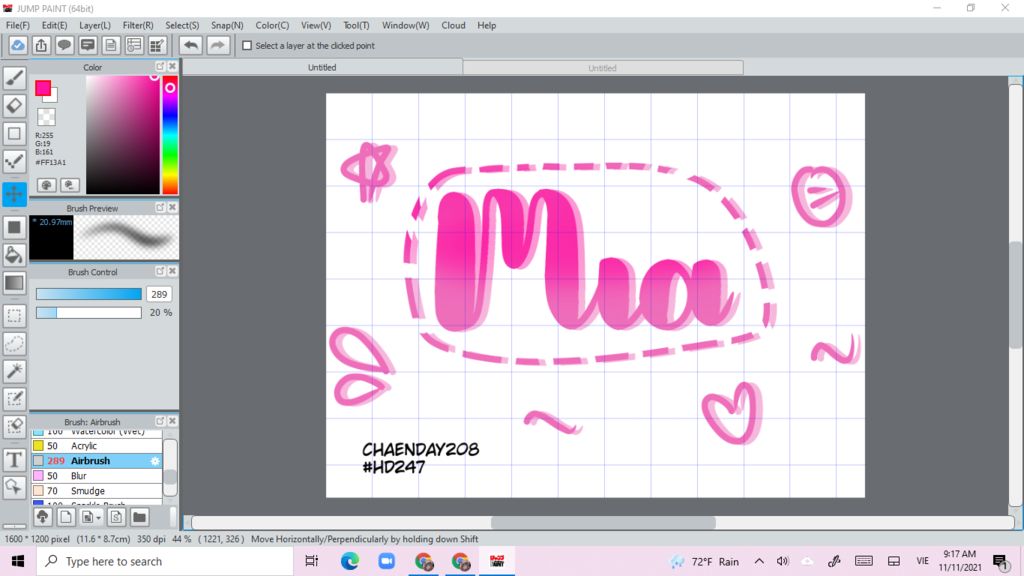The image size is (1024, 576).
Task: Click the brush folder icon
Action: pos(139,517)
